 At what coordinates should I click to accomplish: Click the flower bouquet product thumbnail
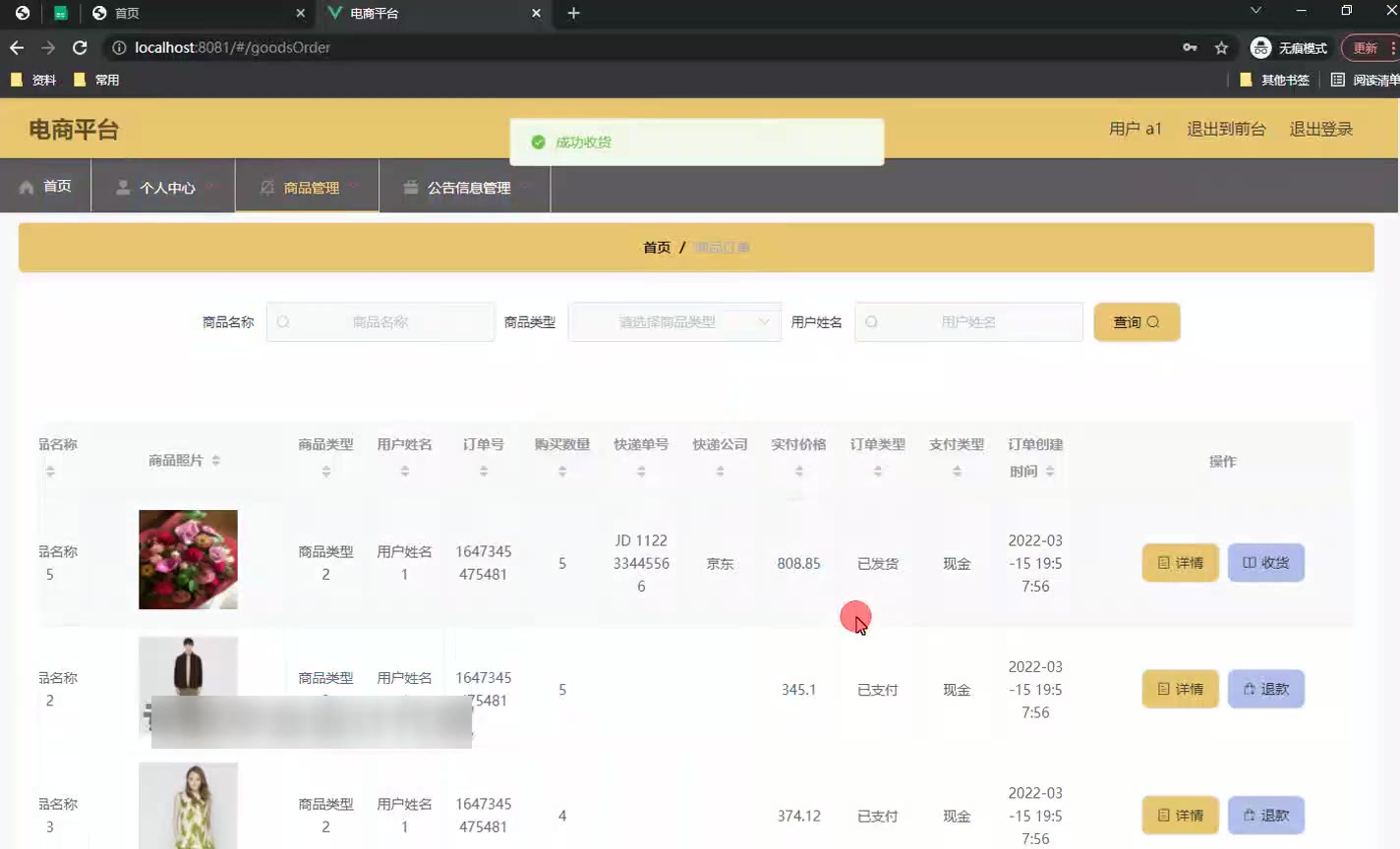[188, 559]
